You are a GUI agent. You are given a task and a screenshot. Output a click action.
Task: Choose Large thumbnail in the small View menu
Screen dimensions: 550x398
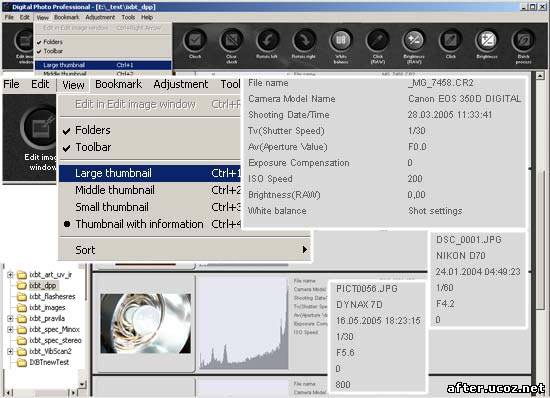pos(103,65)
